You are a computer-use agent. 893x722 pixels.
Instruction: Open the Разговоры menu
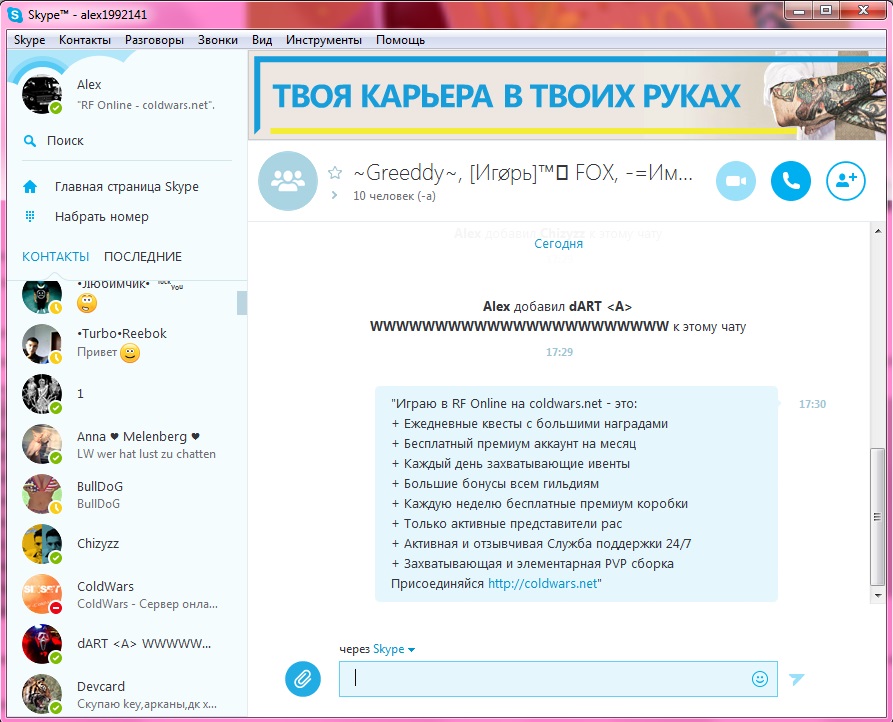(154, 40)
